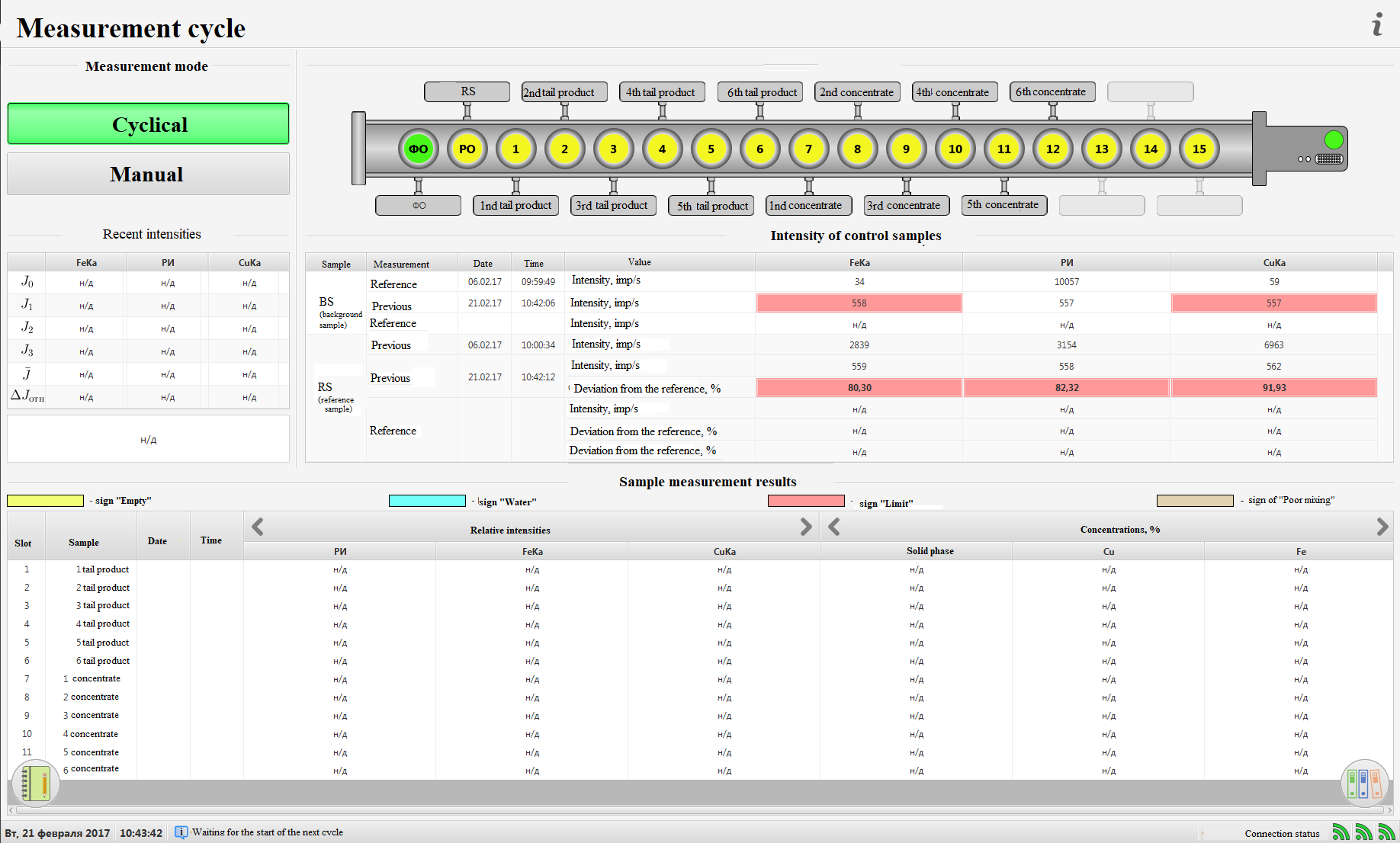Click the 3rd concentrate label button
This screenshot has height=843, width=1400.
[907, 205]
